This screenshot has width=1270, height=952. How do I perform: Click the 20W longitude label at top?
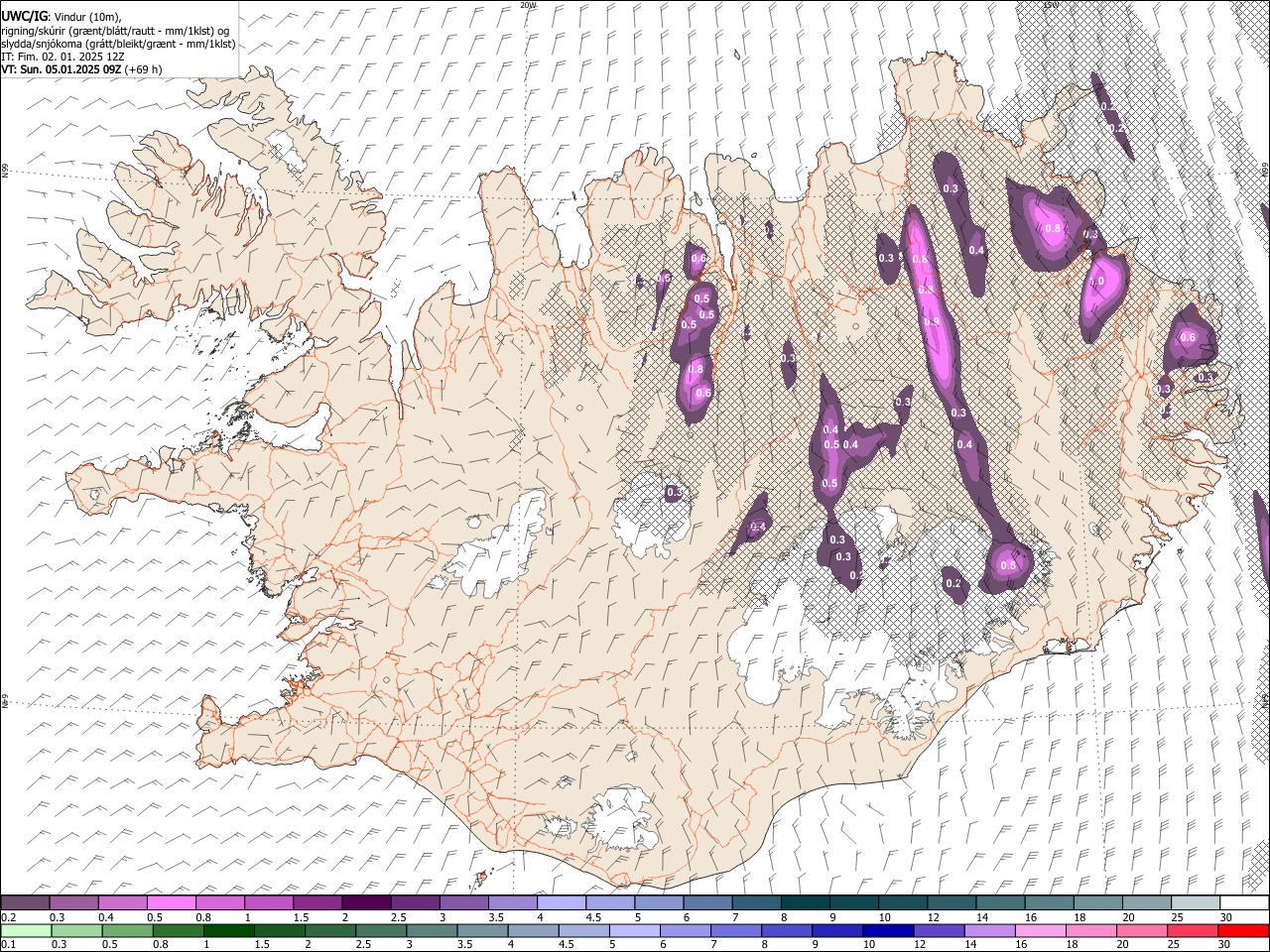pos(529,5)
